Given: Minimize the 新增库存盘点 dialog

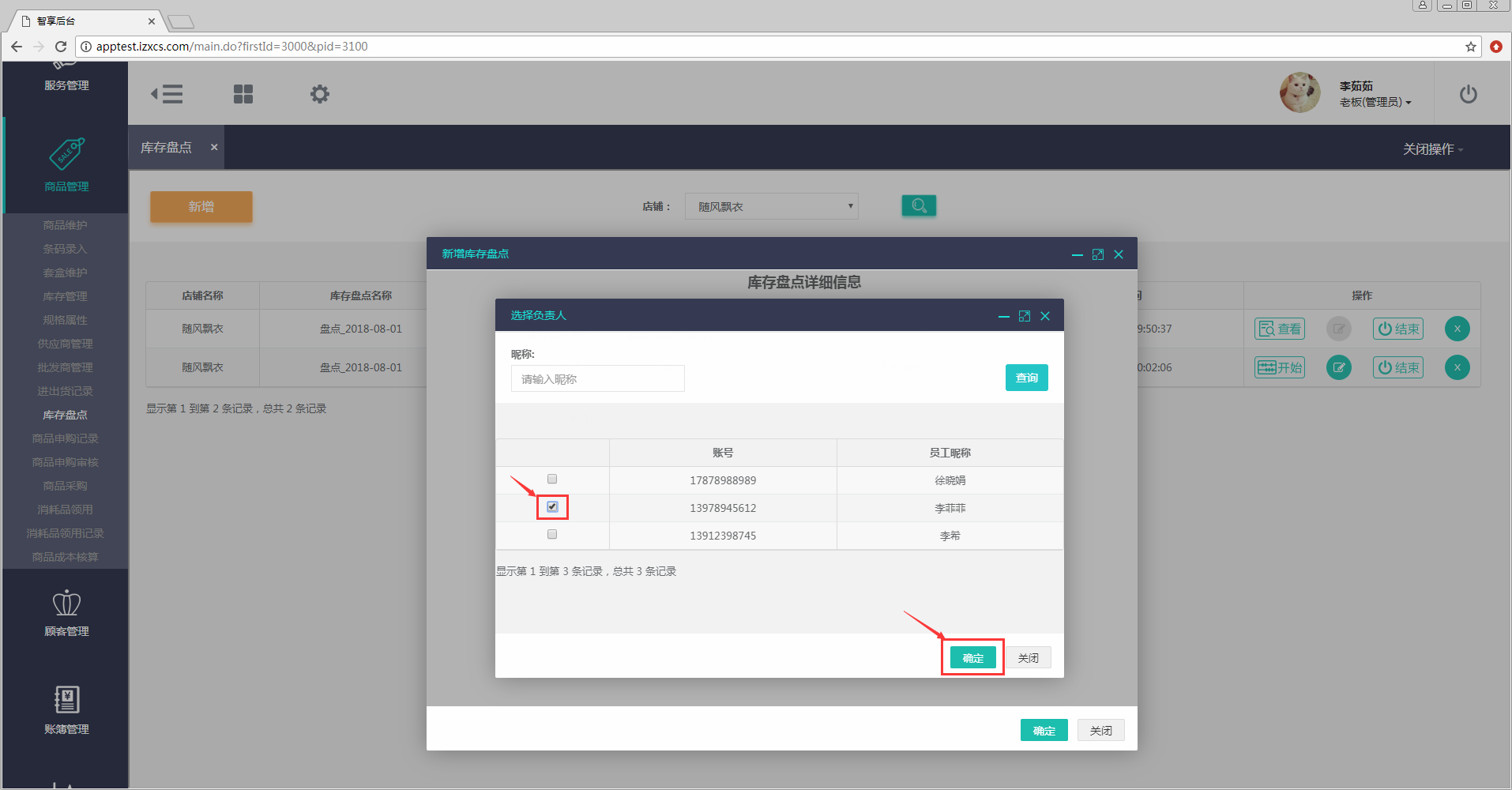Looking at the screenshot, I should point(1078,254).
